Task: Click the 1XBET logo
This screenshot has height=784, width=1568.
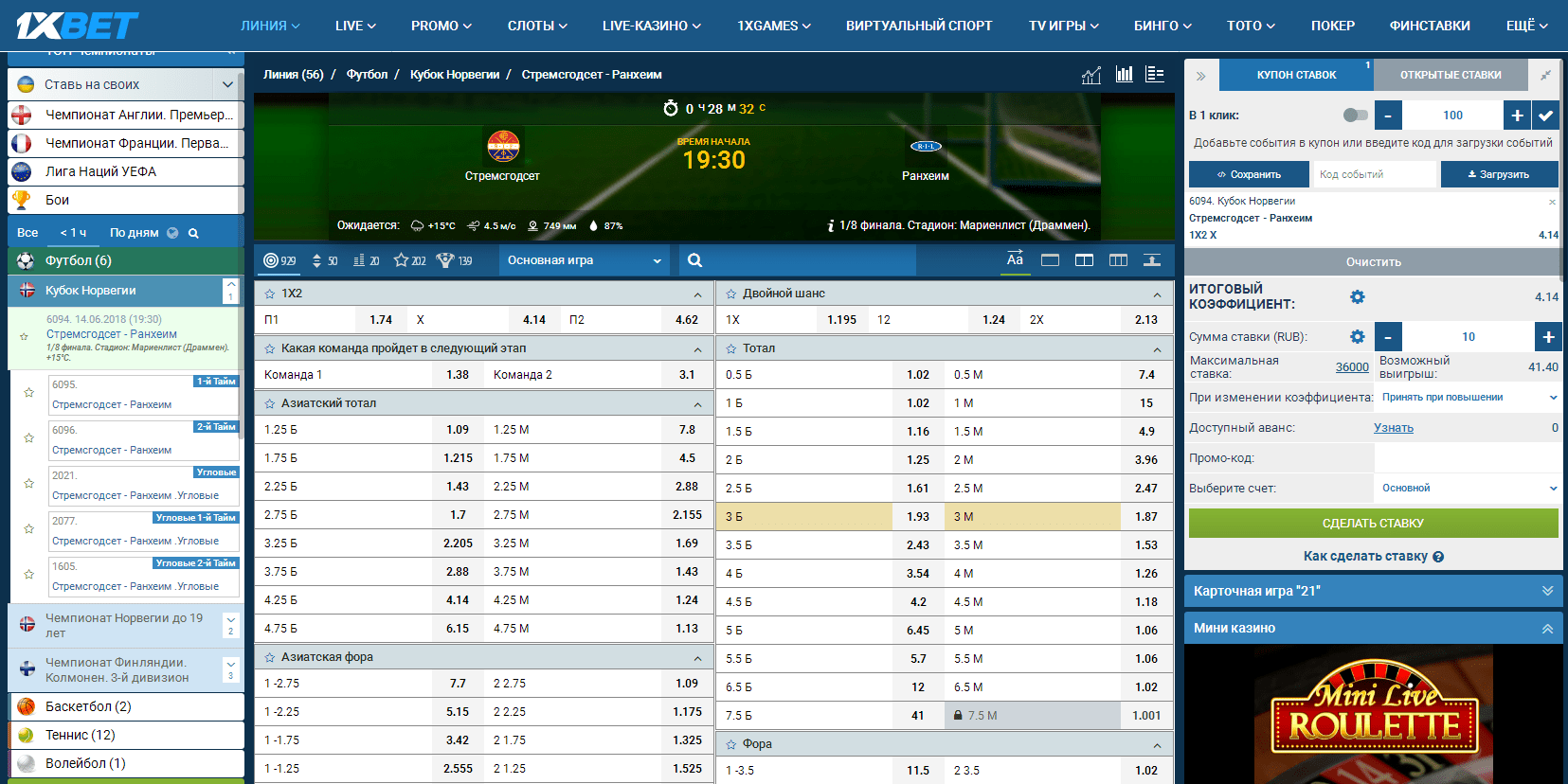Action: [77, 26]
